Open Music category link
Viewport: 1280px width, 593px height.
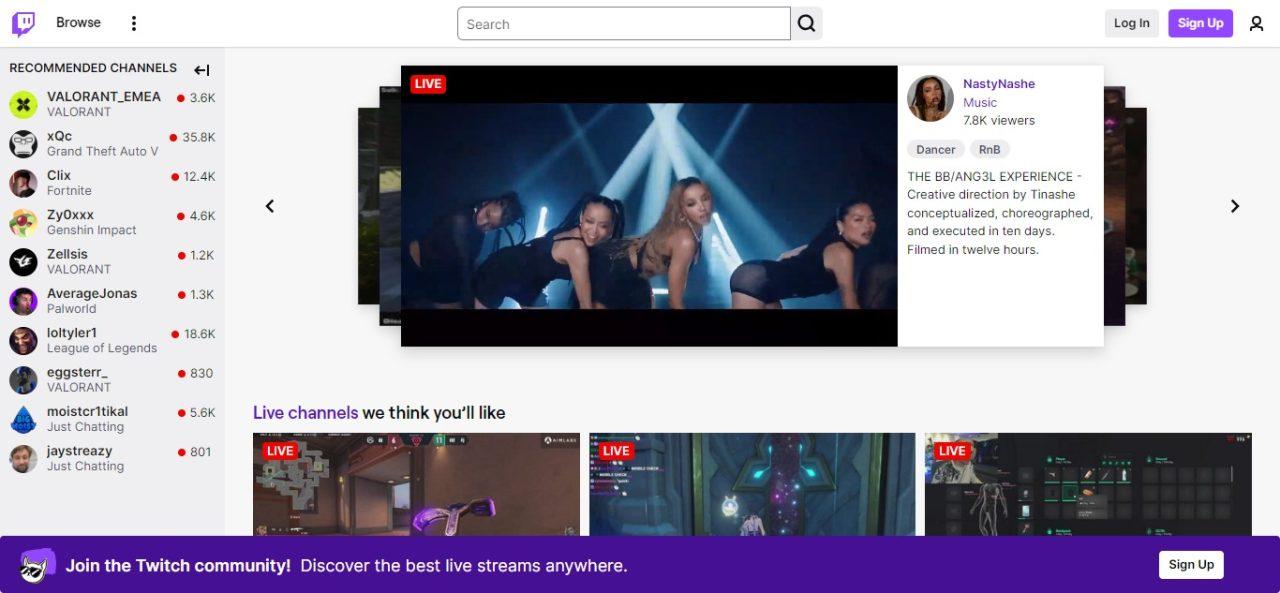click(980, 102)
